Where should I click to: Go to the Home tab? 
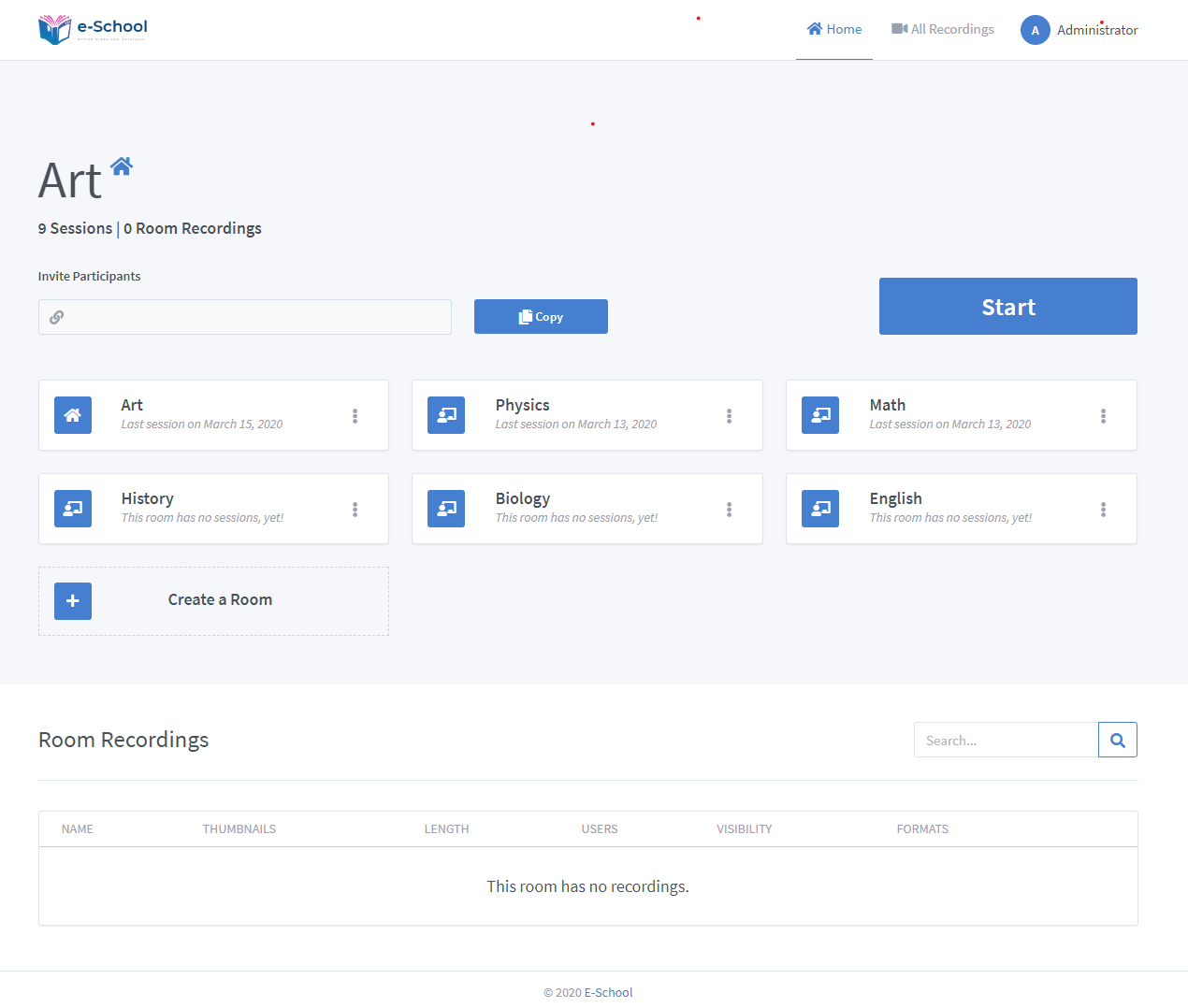834,29
